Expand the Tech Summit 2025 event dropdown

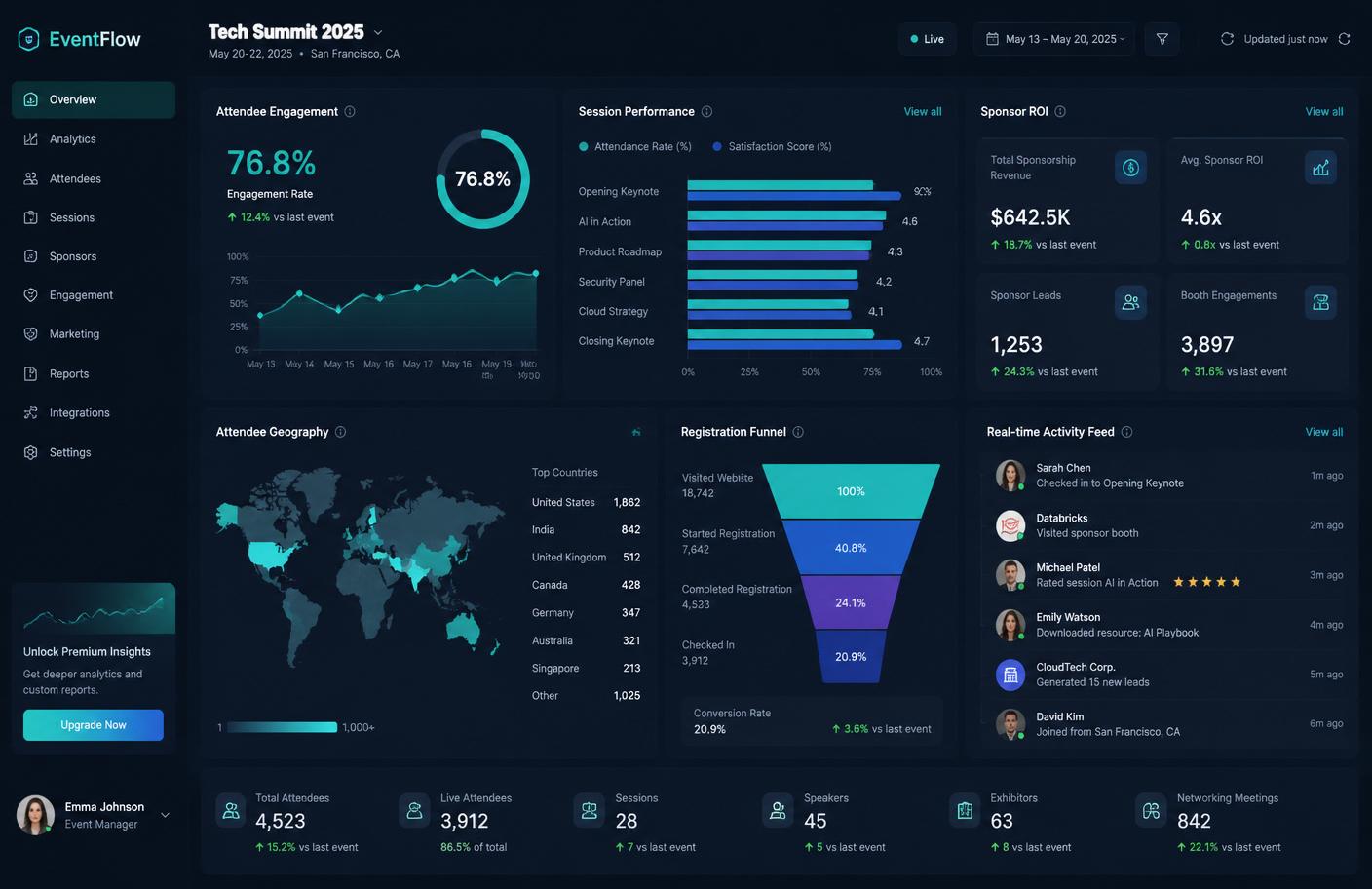coord(378,33)
